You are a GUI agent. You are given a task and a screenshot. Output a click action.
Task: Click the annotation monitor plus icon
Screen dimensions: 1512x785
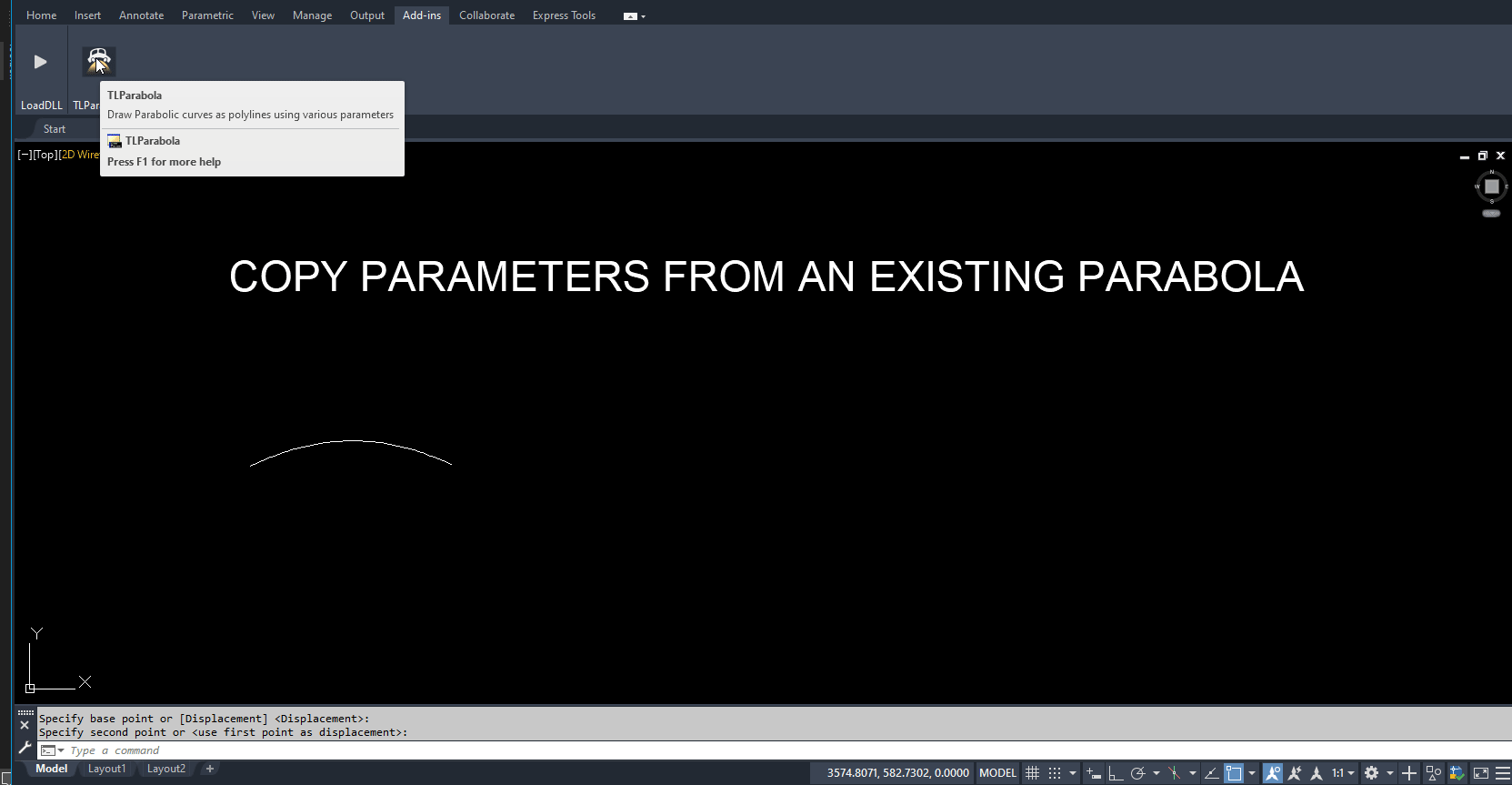pos(1409,773)
